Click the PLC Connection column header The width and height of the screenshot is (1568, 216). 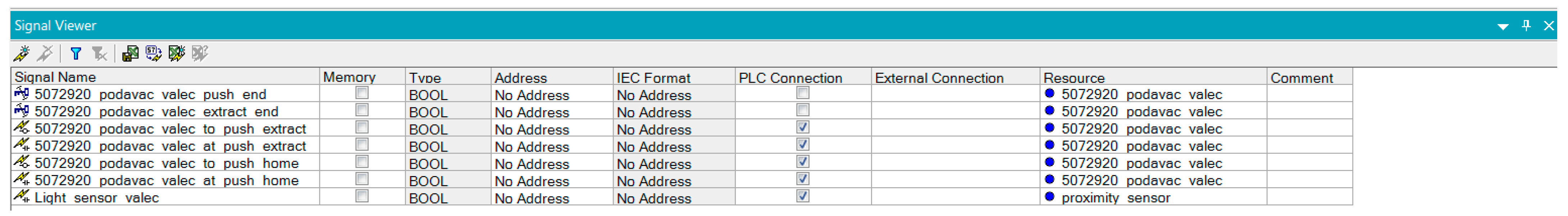click(790, 77)
